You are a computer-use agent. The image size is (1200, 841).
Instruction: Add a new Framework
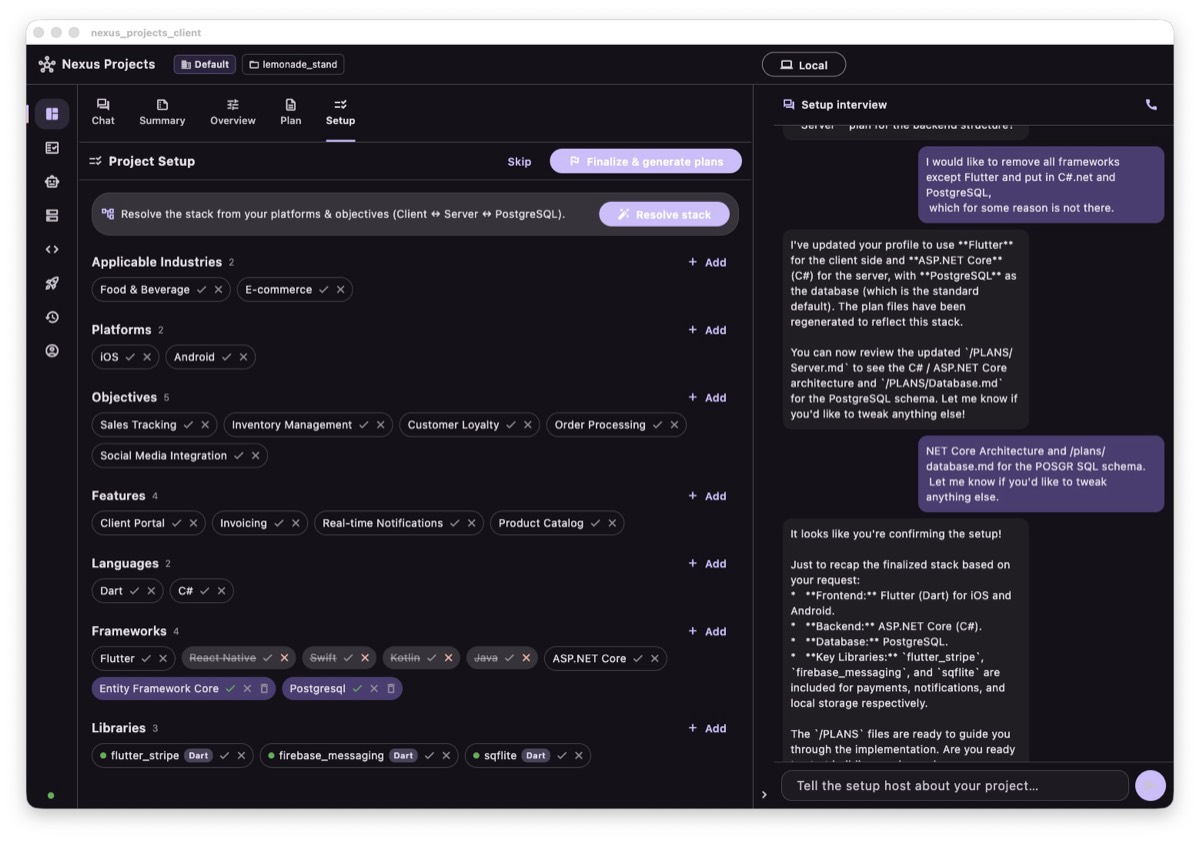point(707,632)
